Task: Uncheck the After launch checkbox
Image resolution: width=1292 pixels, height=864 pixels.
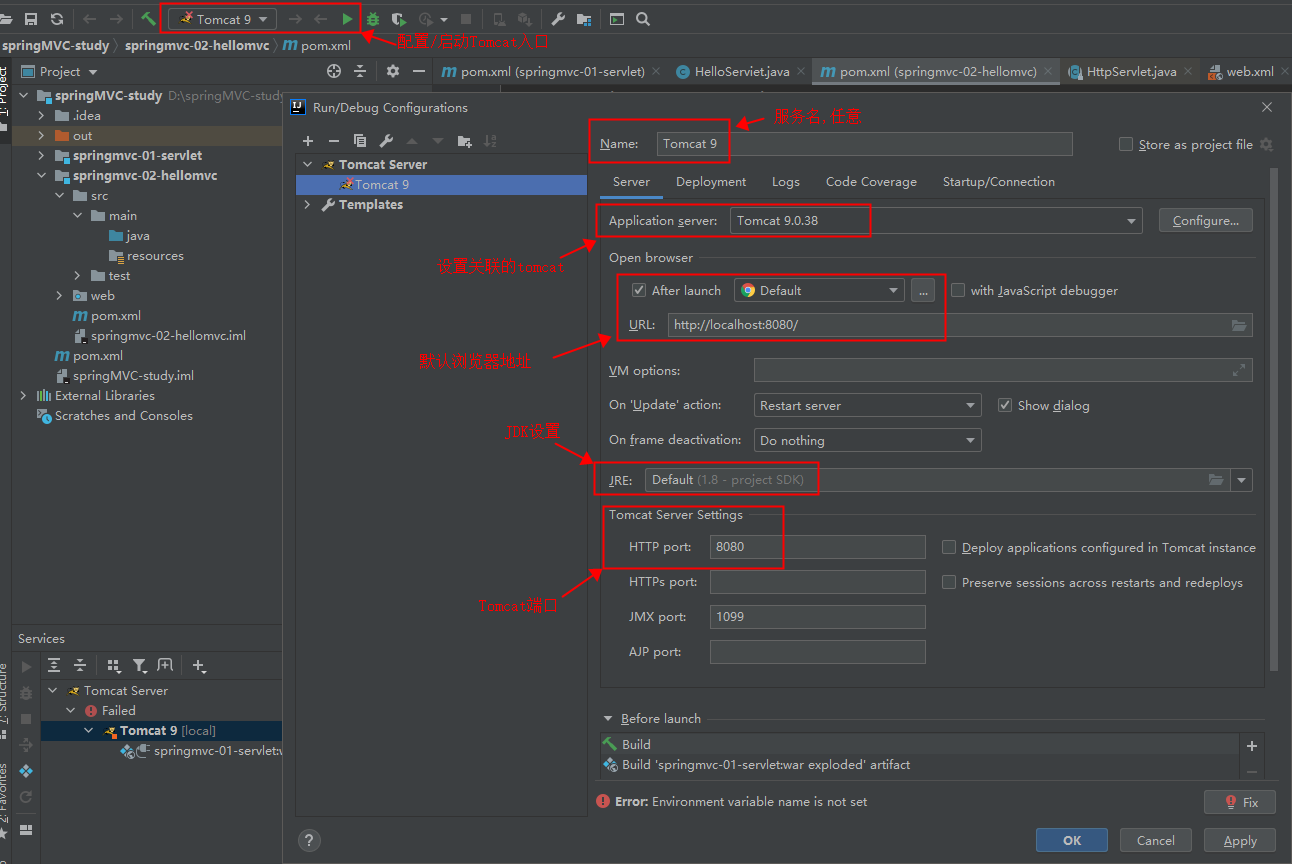Action: 639,290
